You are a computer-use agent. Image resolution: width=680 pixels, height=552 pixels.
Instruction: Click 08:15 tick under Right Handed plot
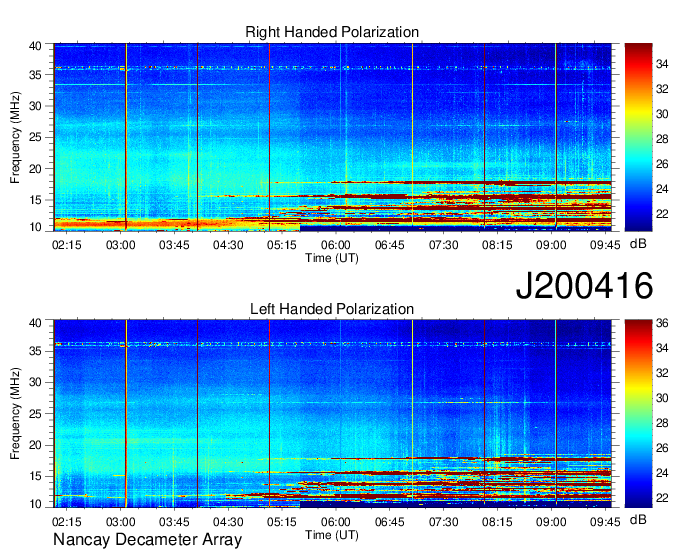tap(497, 245)
